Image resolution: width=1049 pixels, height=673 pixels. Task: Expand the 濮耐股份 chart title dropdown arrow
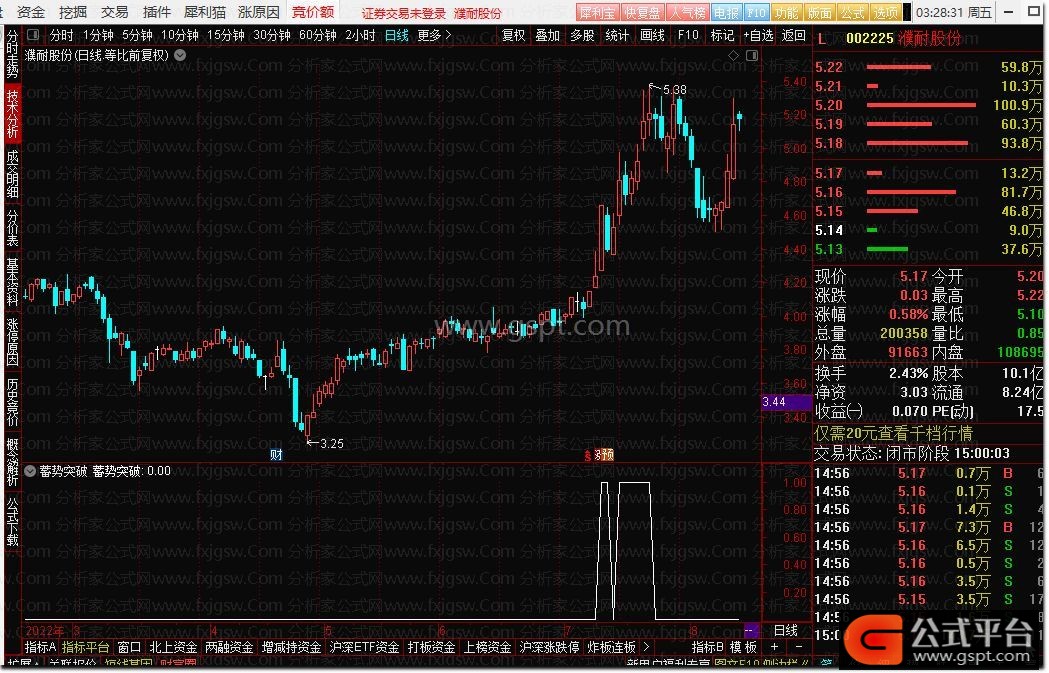coord(181,56)
